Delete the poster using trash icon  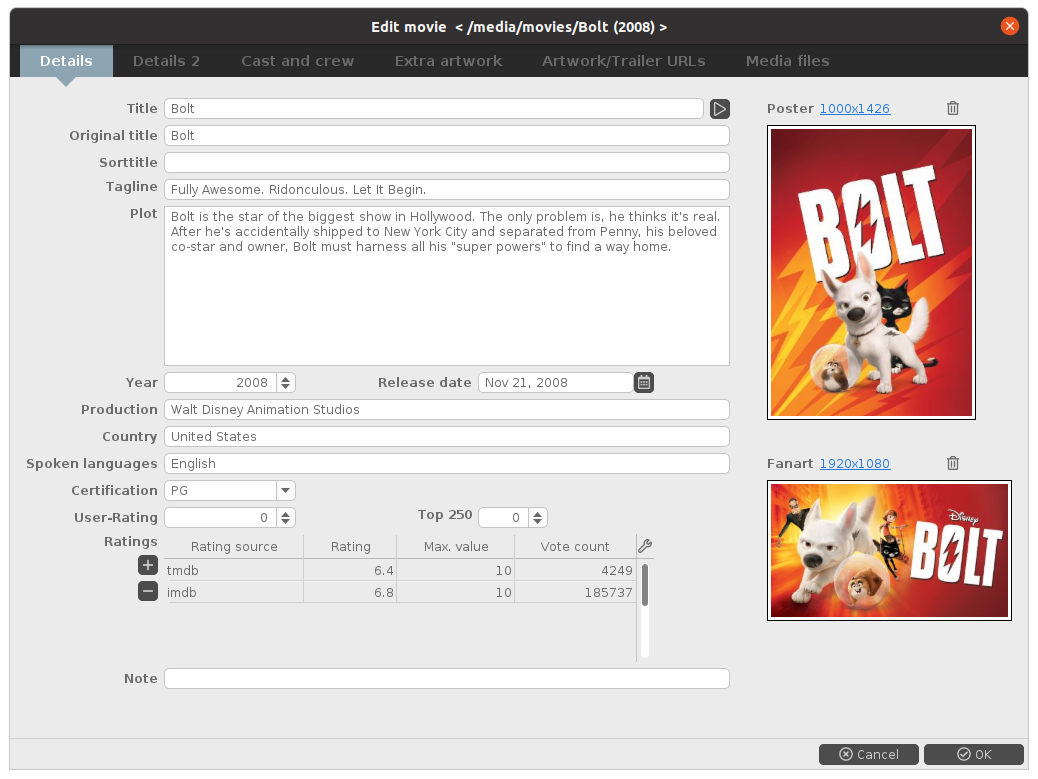point(953,108)
